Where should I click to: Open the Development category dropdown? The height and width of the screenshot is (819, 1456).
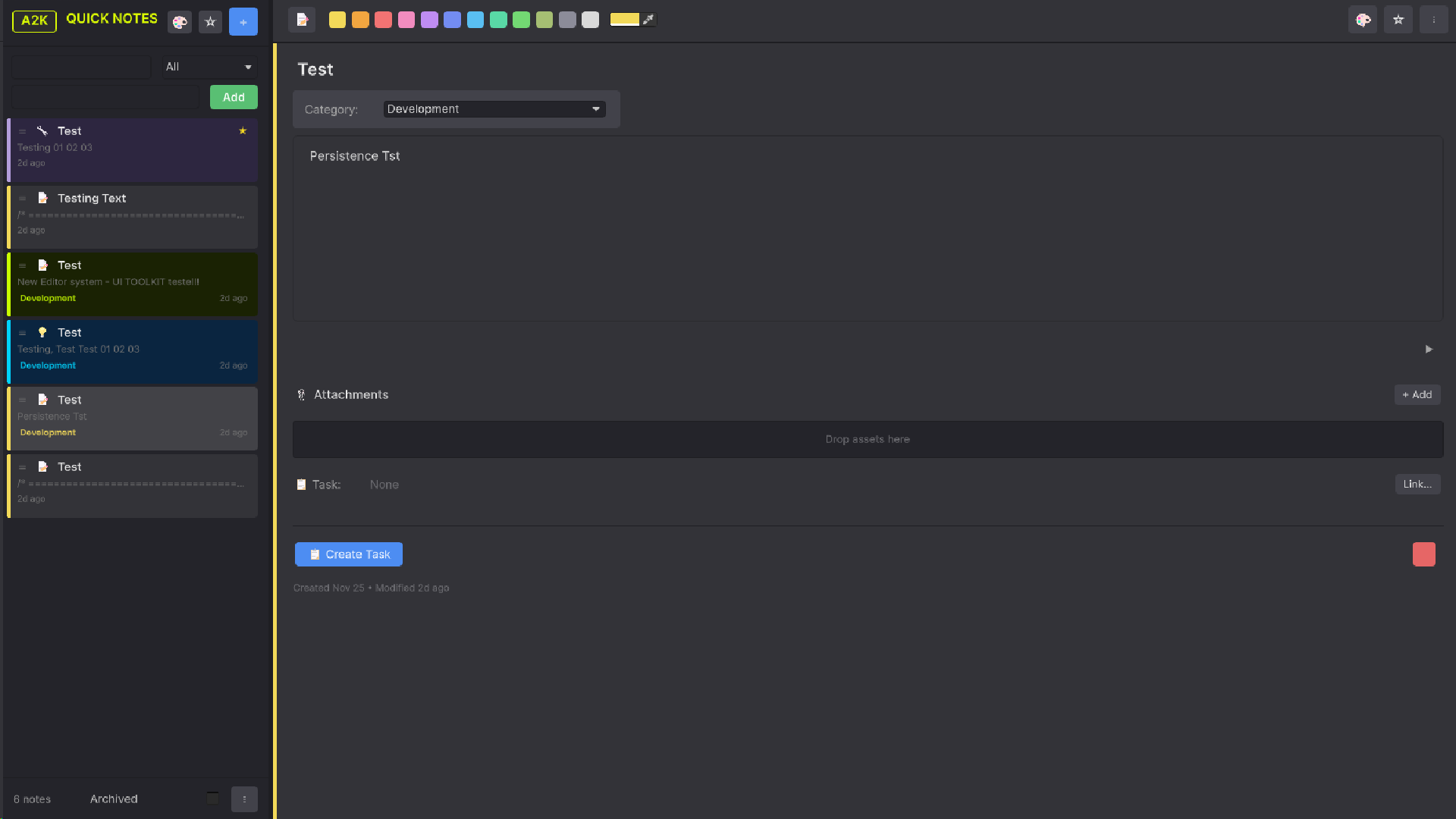pos(494,109)
